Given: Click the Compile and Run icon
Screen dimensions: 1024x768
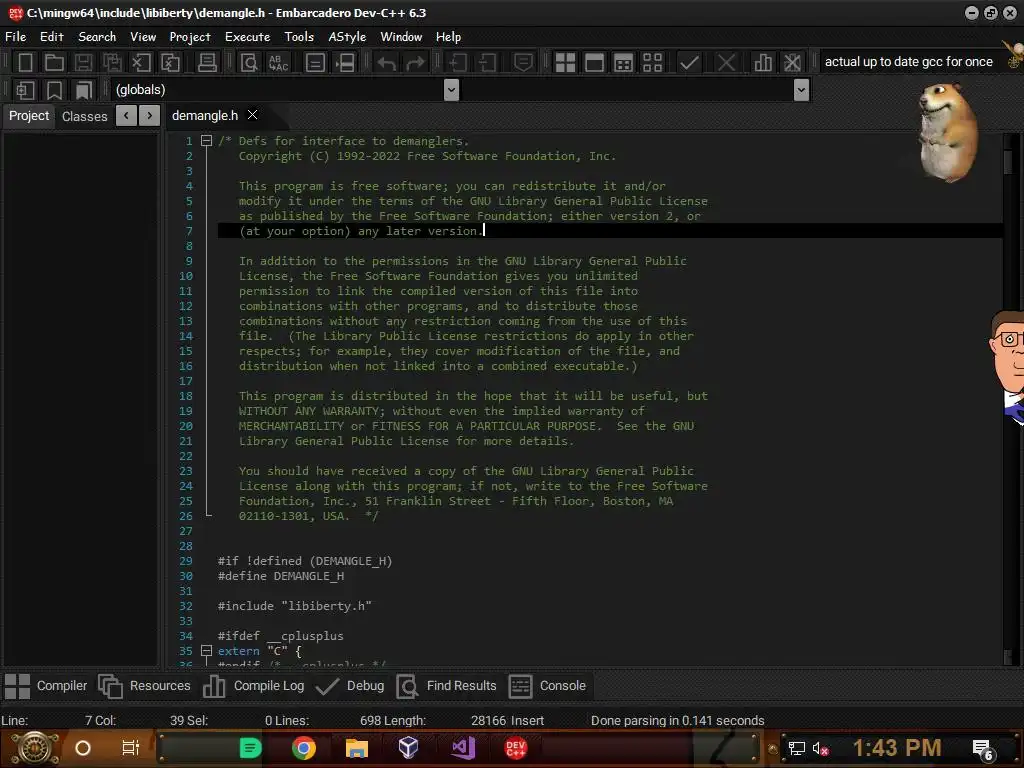Looking at the screenshot, I should point(624,63).
